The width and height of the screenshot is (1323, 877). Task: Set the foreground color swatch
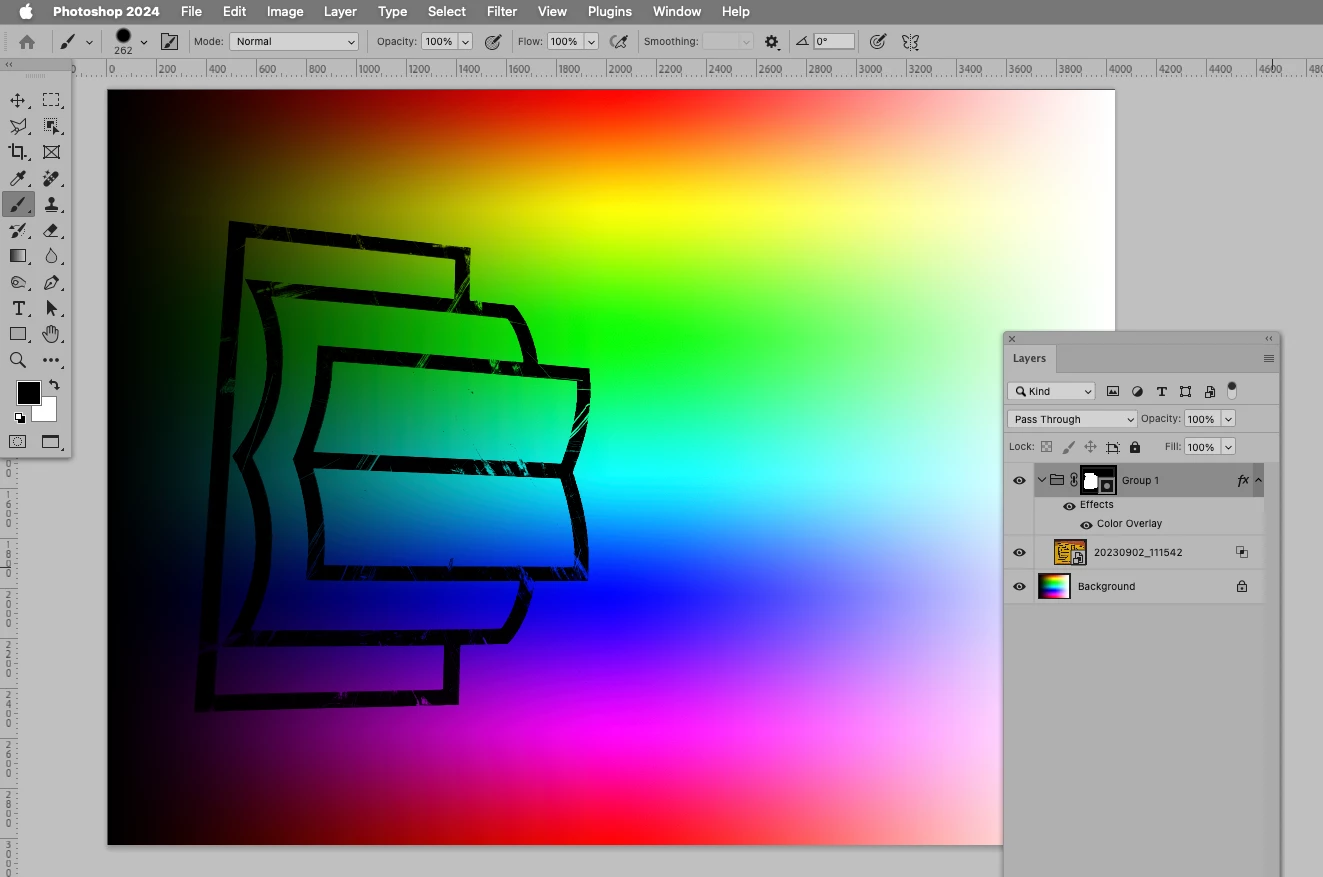(x=28, y=392)
